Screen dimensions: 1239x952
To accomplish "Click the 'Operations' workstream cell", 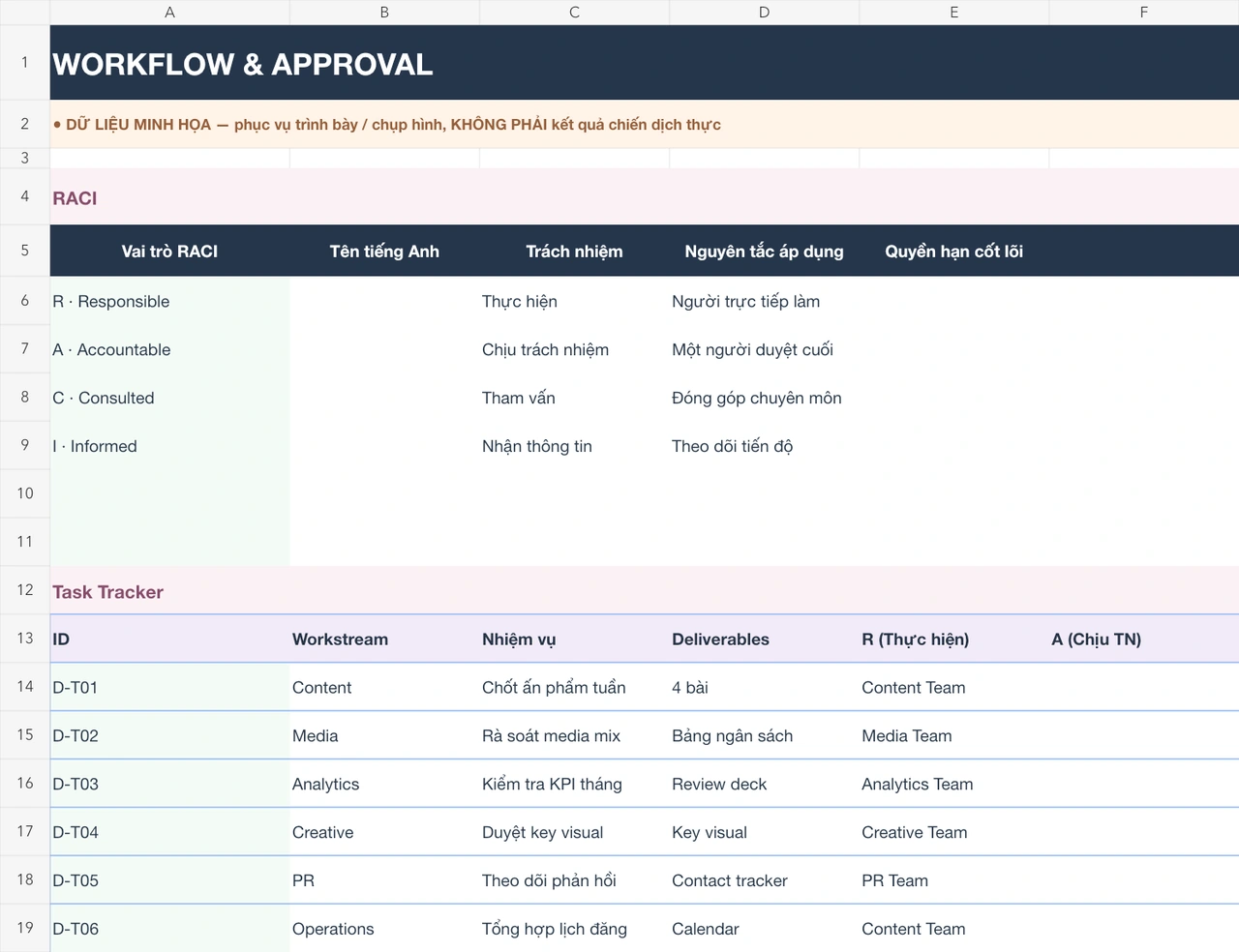I will tap(384, 929).
